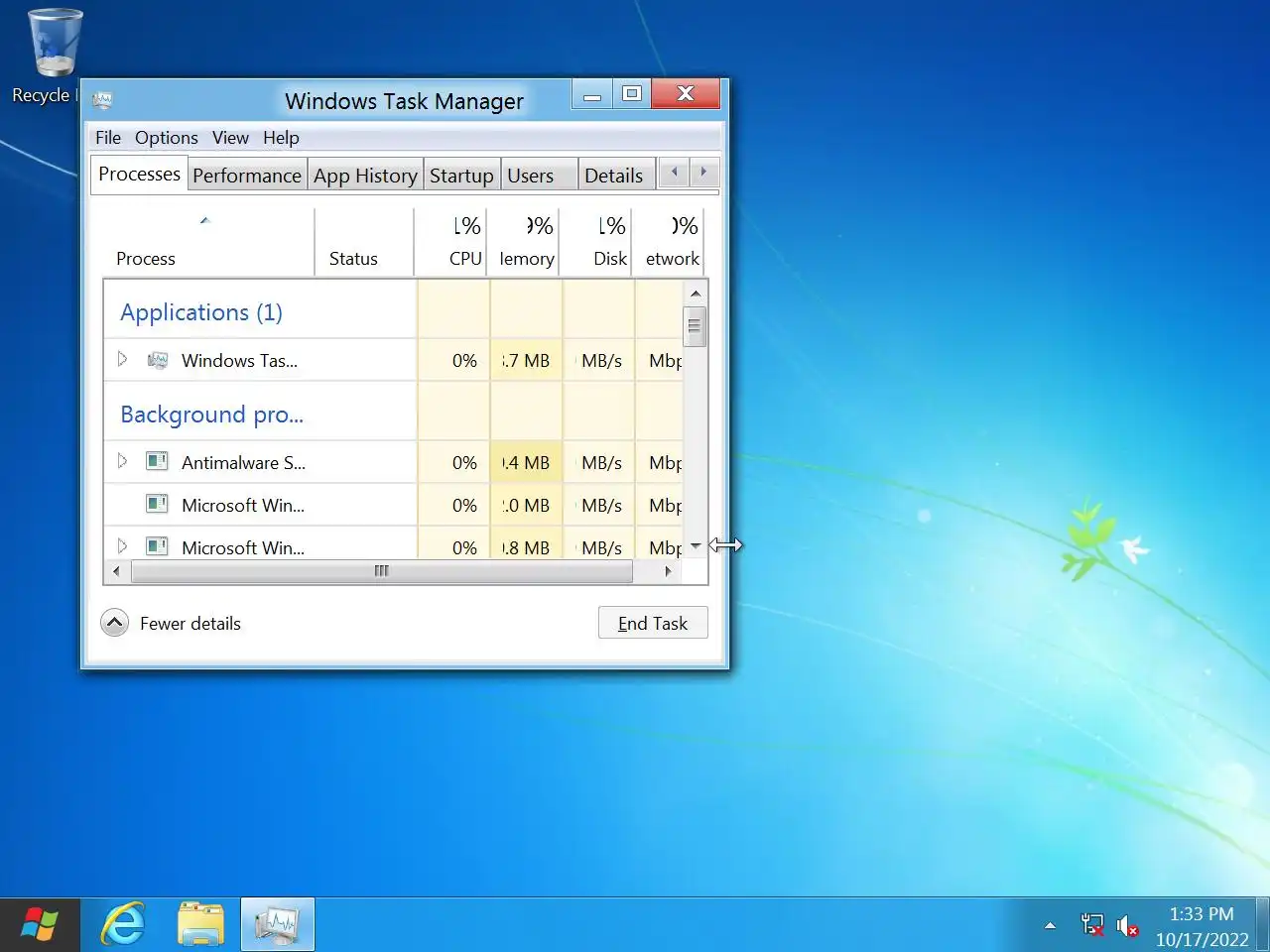Click the 1:33 PM taskbar clock
The image size is (1270, 952).
pyautogui.click(x=1202, y=914)
